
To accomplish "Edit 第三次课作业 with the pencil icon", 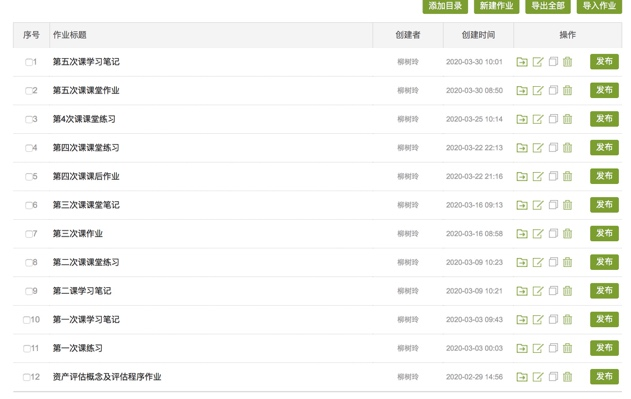I will 538,234.
